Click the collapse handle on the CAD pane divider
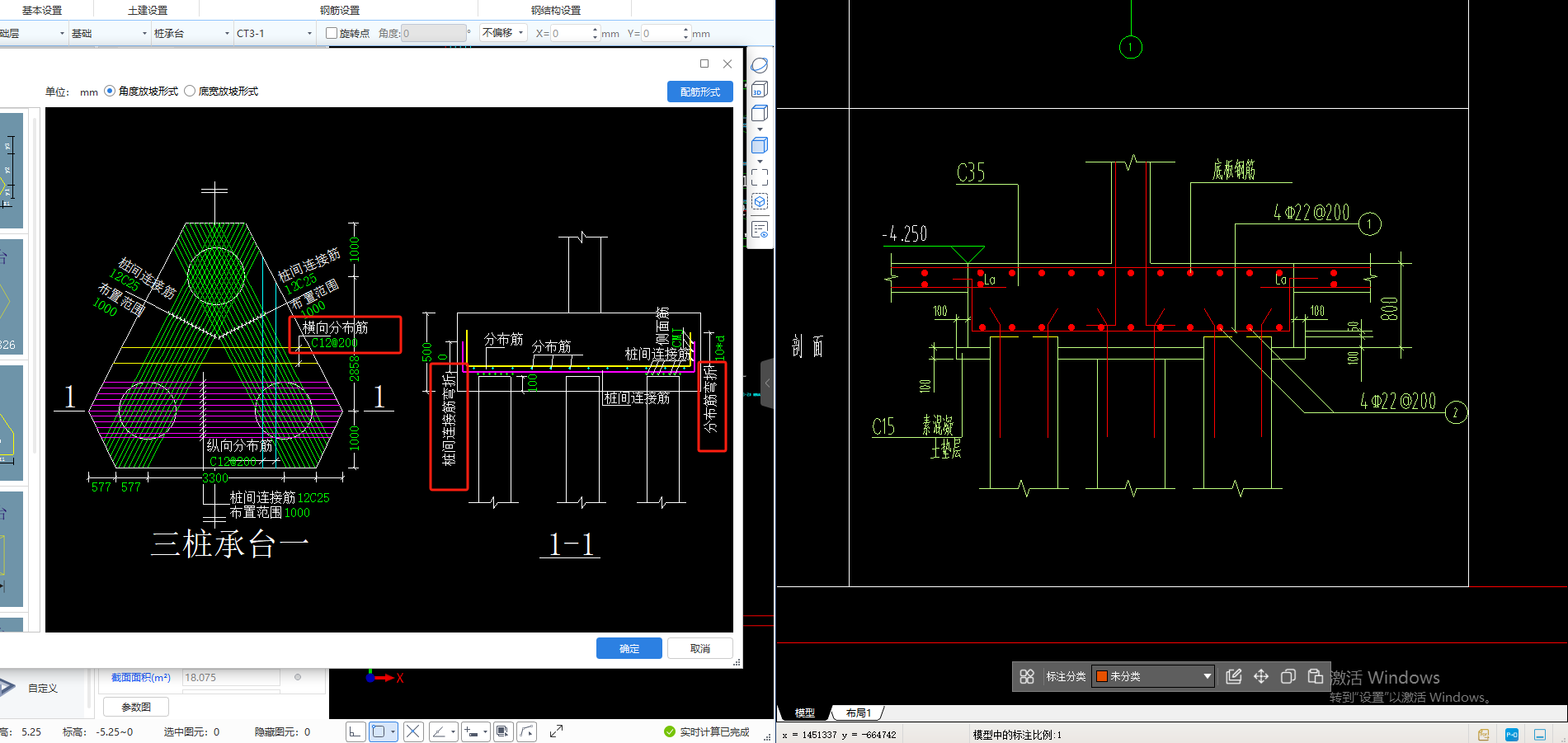The image size is (1568, 743). [x=767, y=383]
